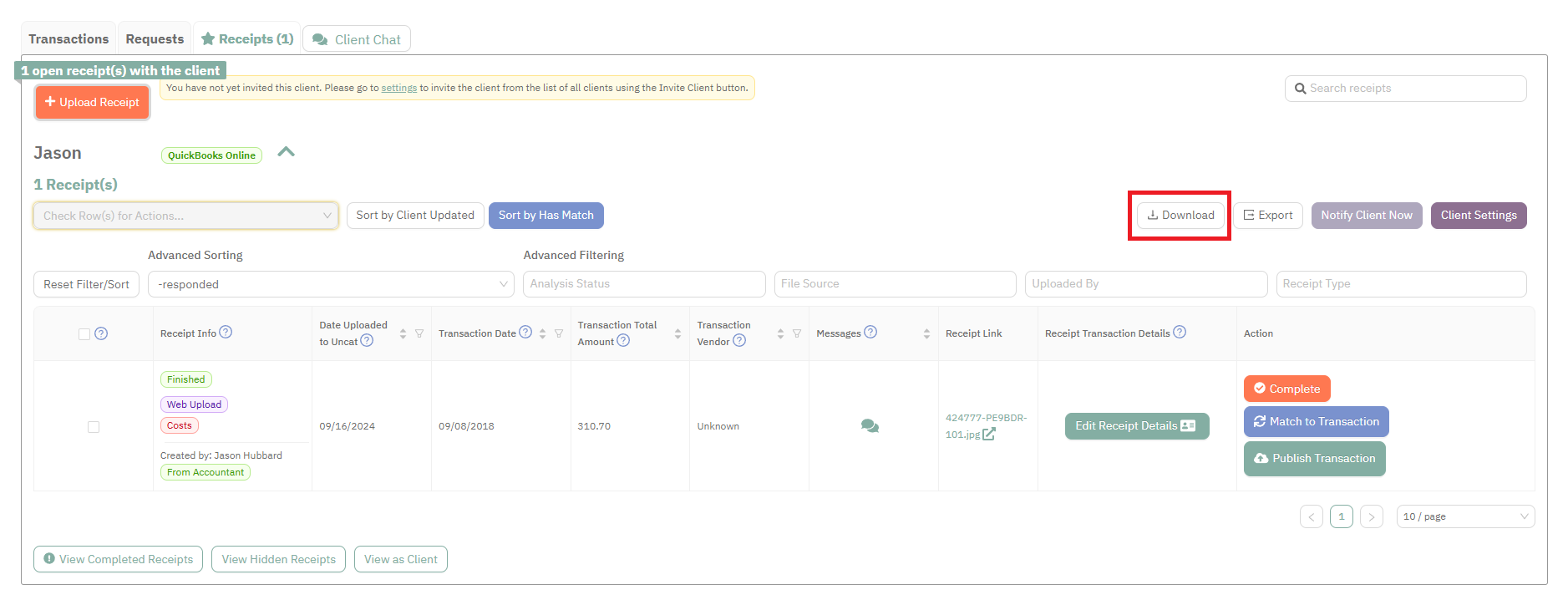Open the Receipt Type filter dropdown
The width and height of the screenshot is (1568, 595).
[x=1401, y=284]
